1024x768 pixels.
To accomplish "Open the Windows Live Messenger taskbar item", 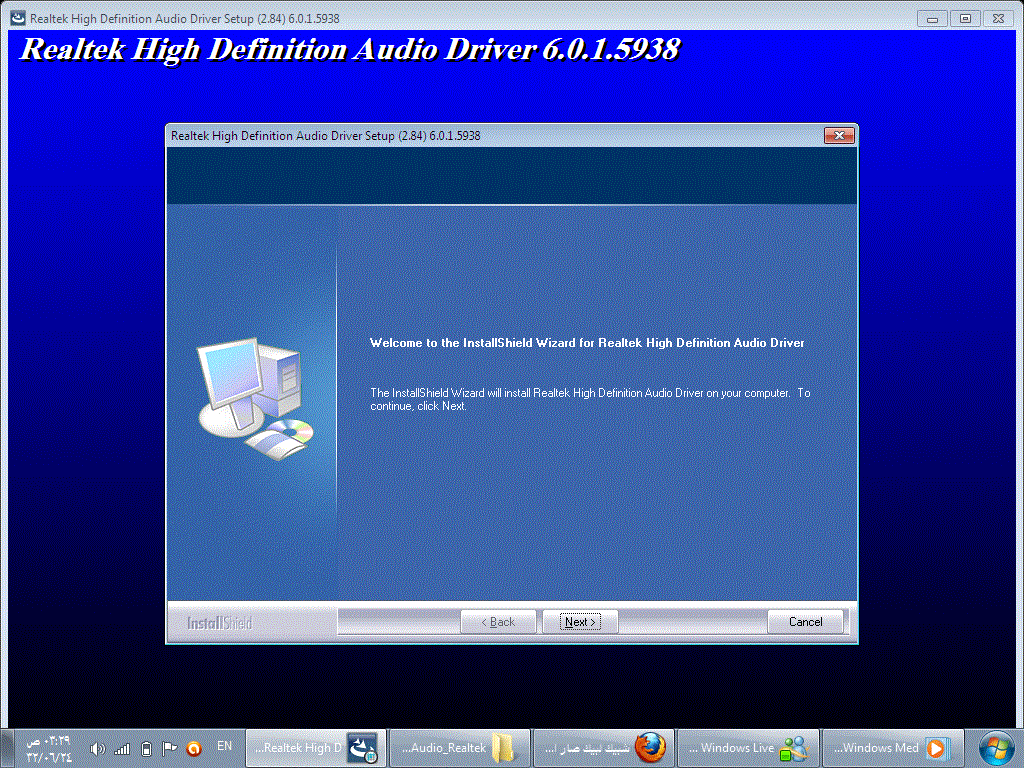I will click(748, 748).
